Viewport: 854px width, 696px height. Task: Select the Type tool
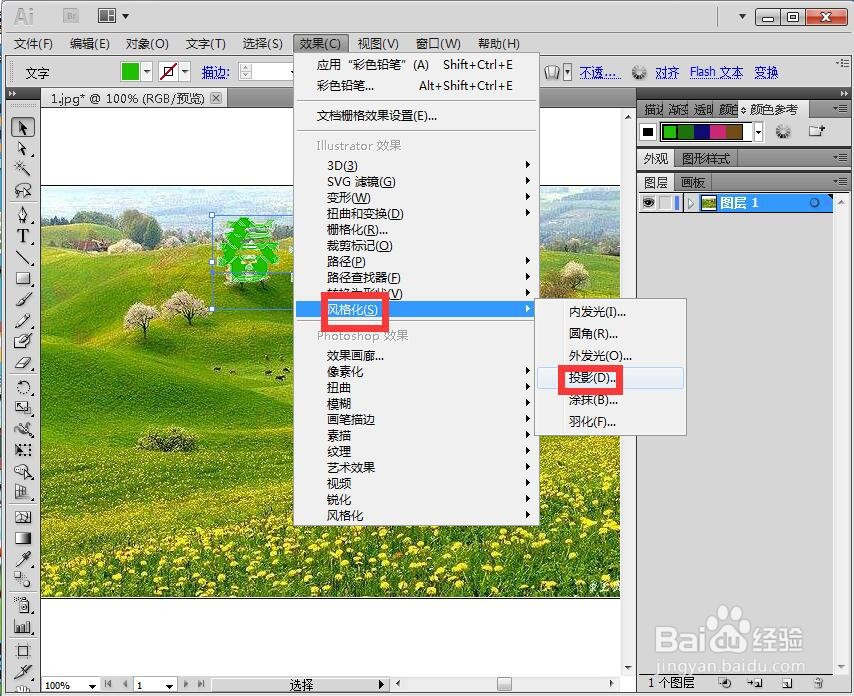pos(23,236)
